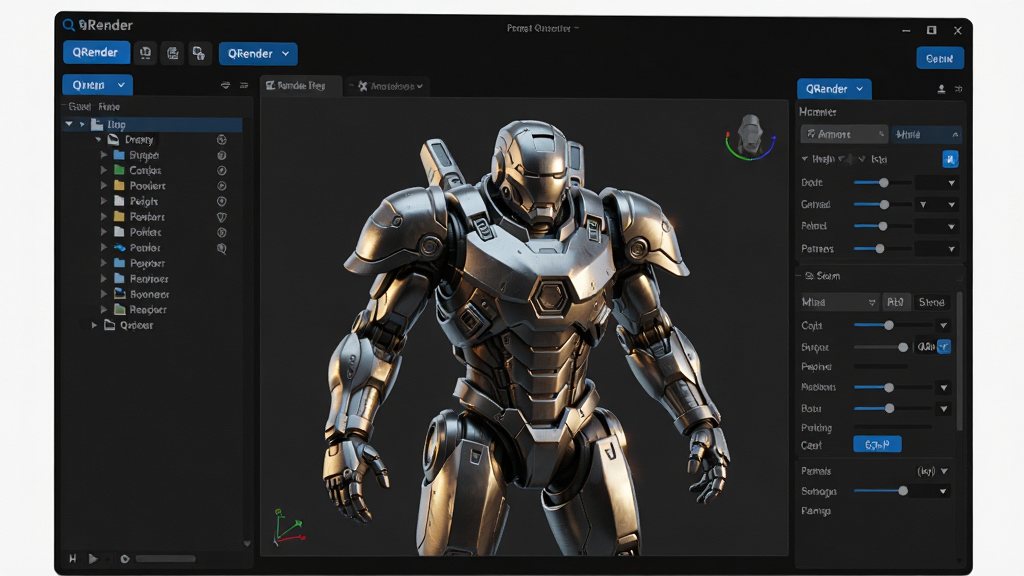Expand the last outlined-folder tree node
This screenshot has height=576, width=1024.
94,325
